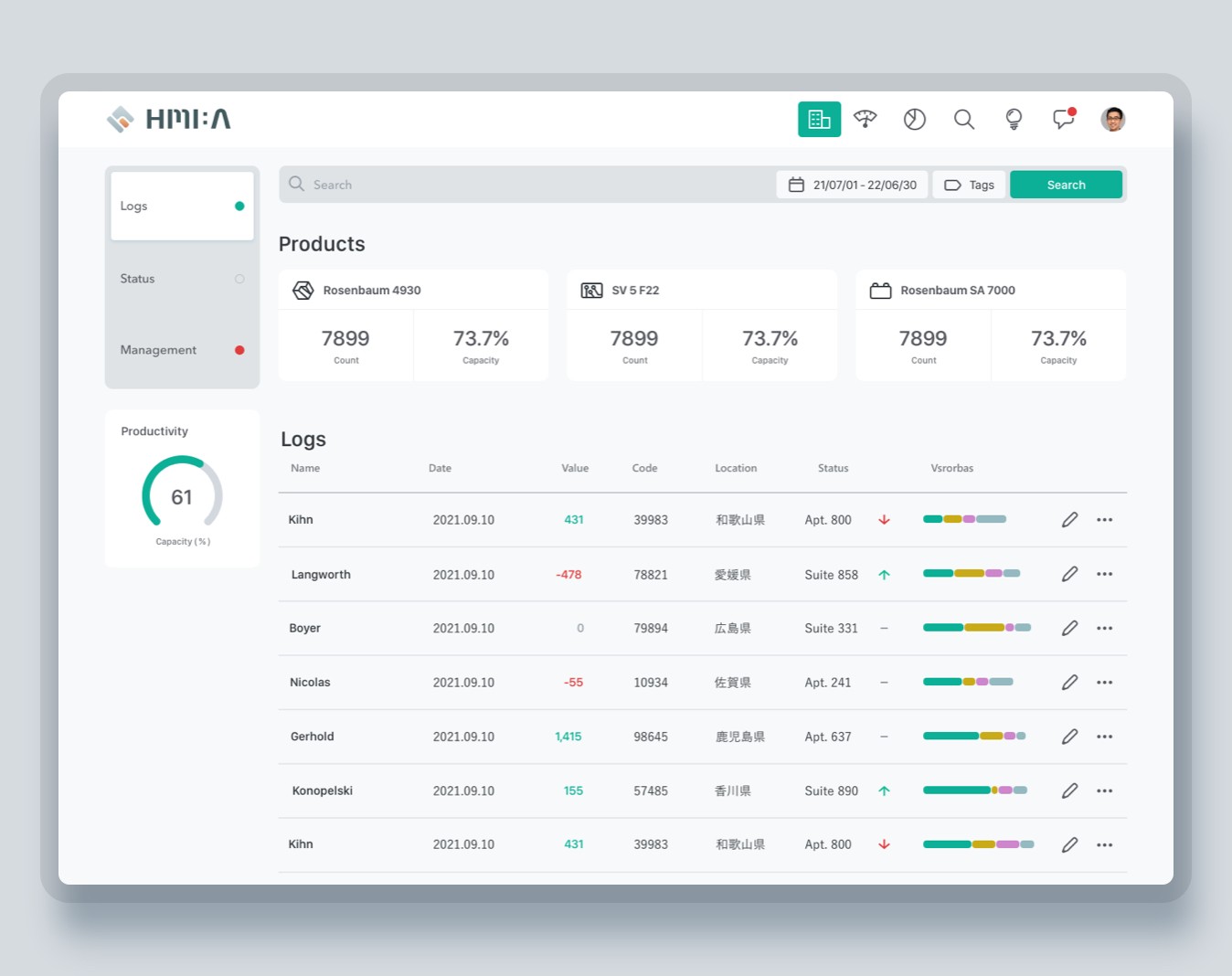1232x976 pixels.
Task: Sort logs by the Vsrorbas column header
Action: click(x=951, y=469)
